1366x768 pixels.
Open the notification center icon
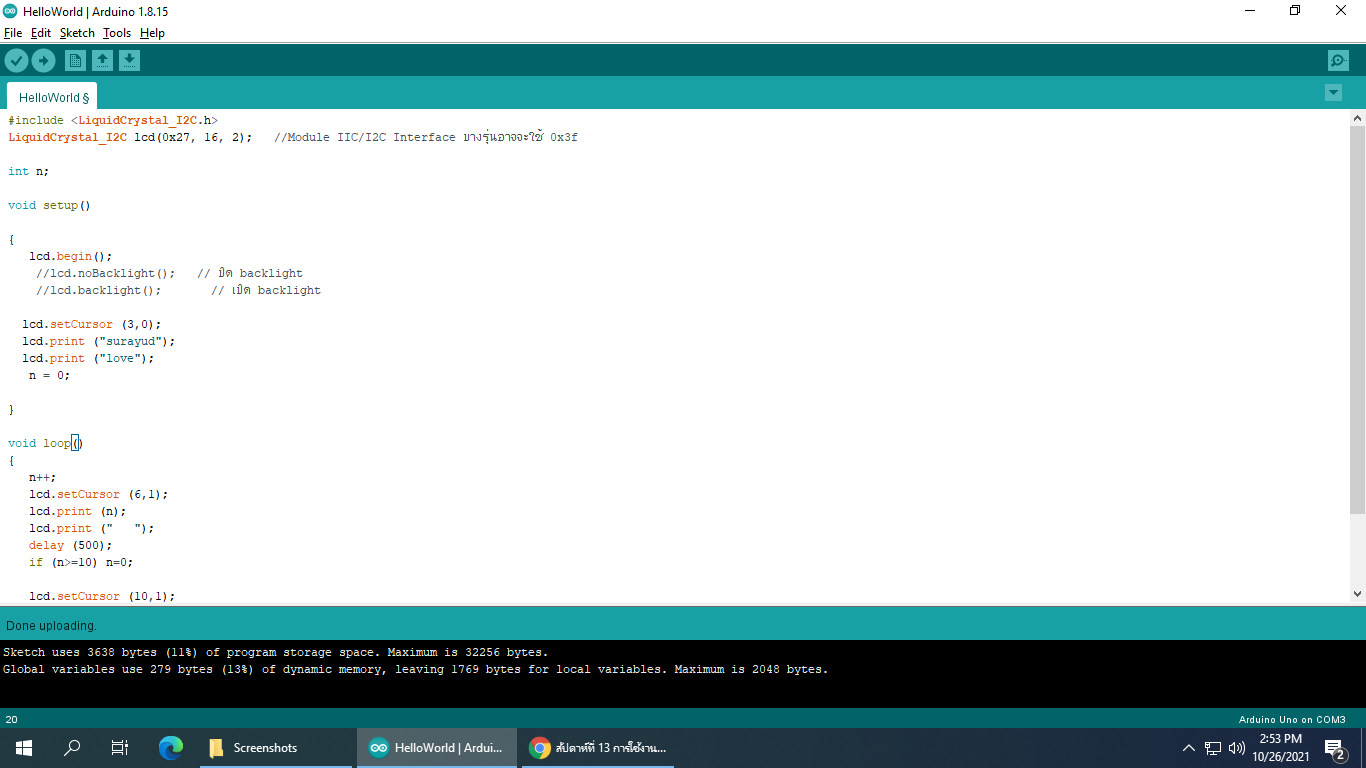point(1334,747)
